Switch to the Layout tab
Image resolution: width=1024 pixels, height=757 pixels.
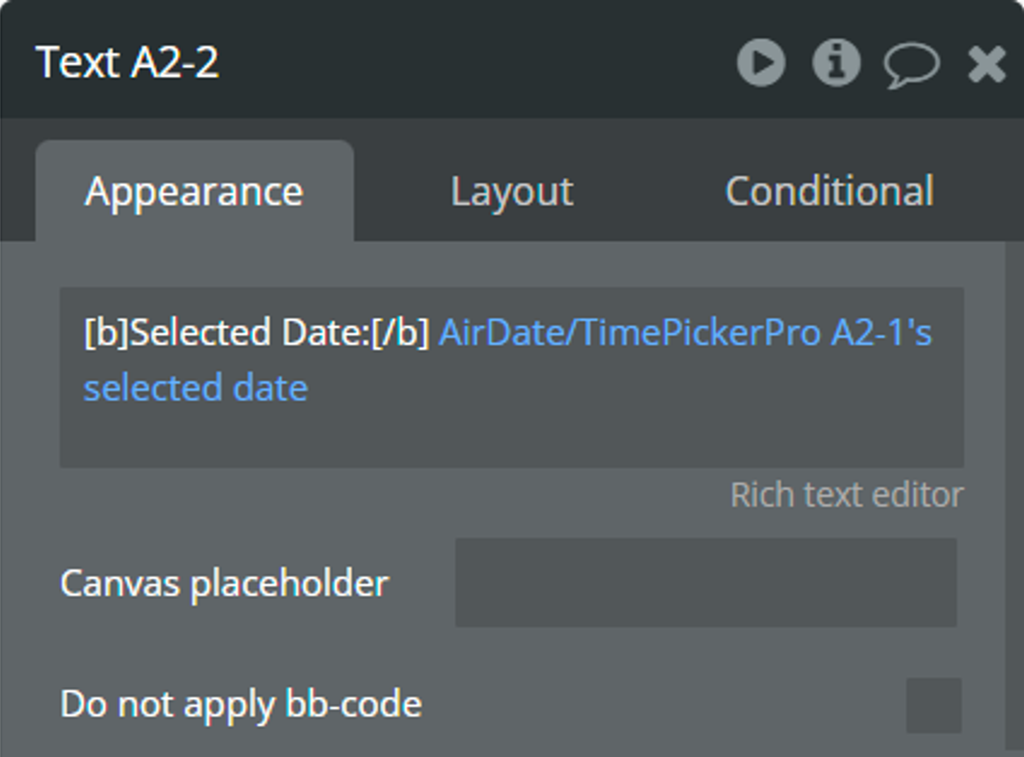tap(512, 191)
